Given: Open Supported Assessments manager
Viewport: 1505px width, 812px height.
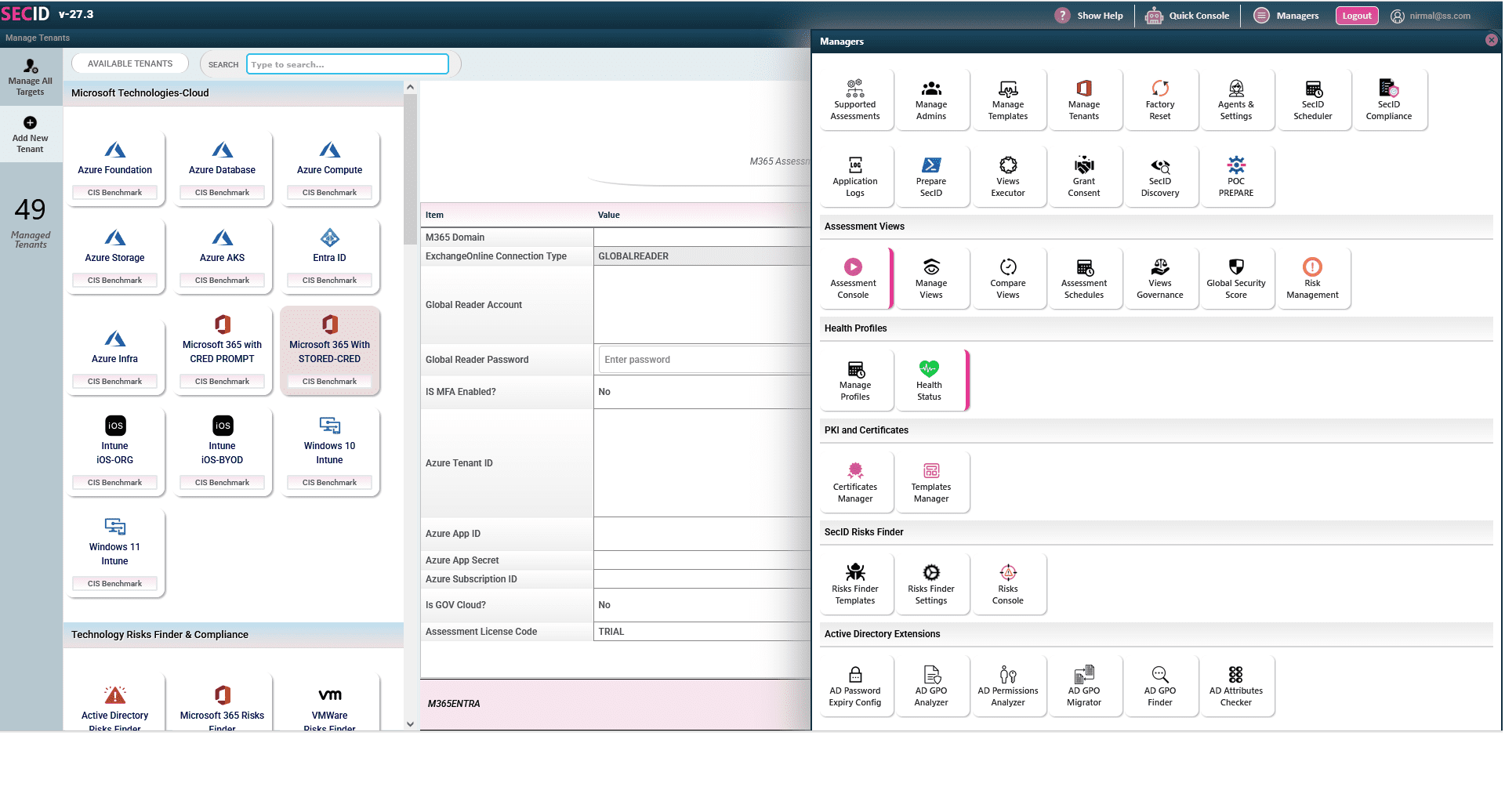Looking at the screenshot, I should 855,100.
